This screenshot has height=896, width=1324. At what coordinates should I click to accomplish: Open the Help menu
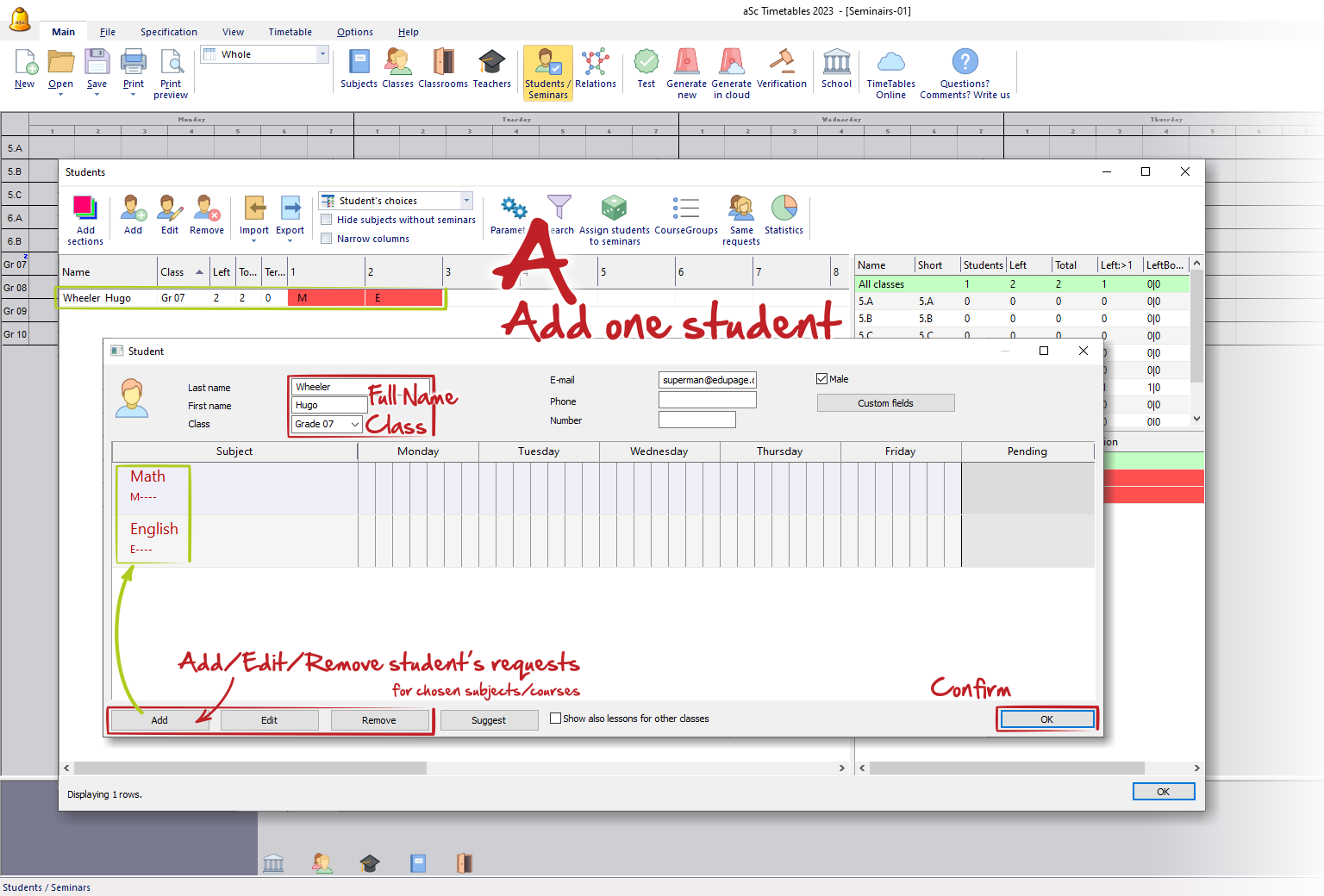coord(409,32)
